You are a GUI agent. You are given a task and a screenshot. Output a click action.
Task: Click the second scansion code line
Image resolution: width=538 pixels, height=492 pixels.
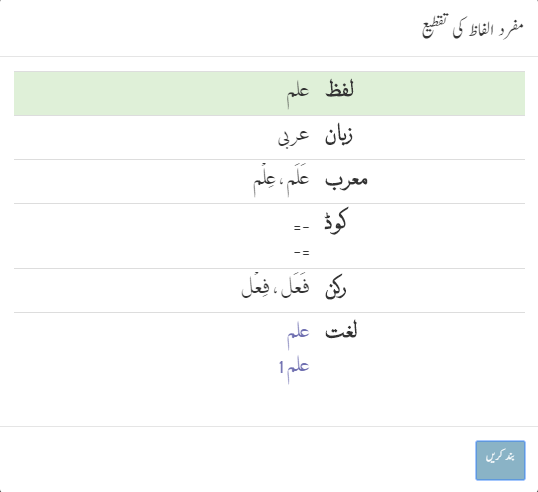click(x=302, y=253)
